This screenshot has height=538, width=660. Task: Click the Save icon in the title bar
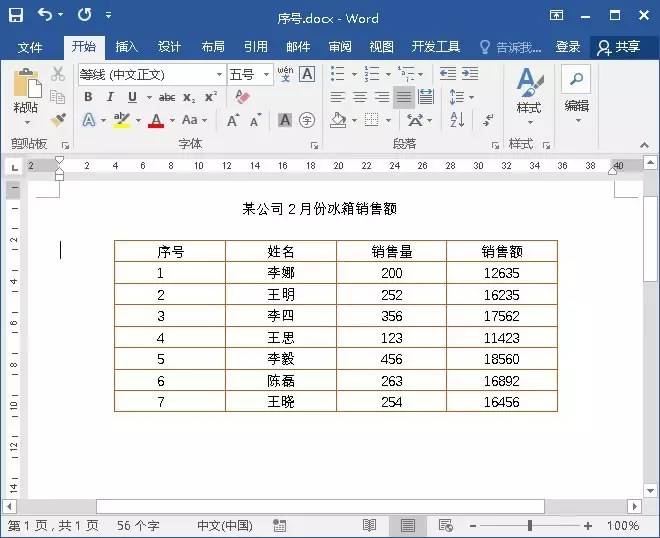coord(16,16)
